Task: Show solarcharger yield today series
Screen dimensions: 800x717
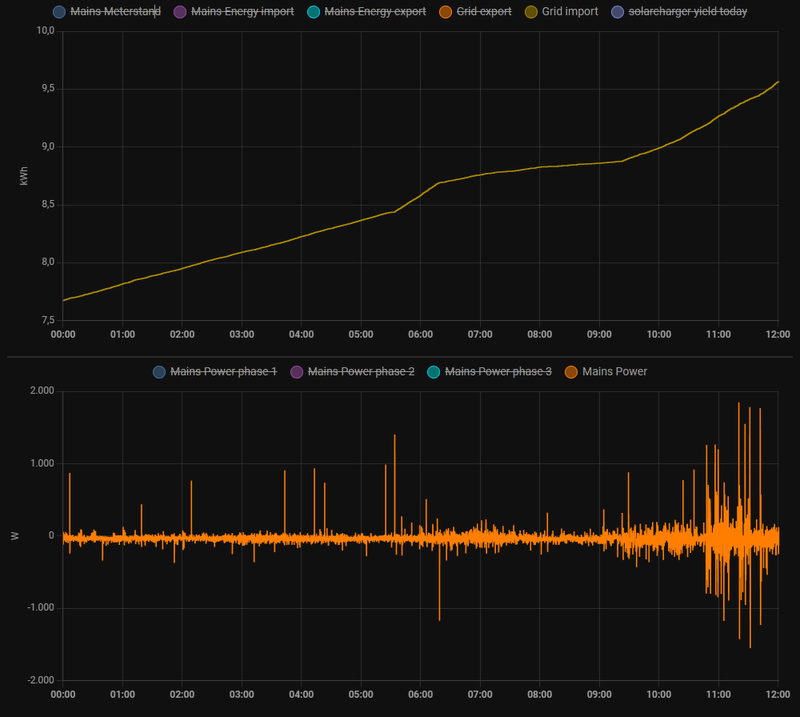Action: click(x=688, y=11)
